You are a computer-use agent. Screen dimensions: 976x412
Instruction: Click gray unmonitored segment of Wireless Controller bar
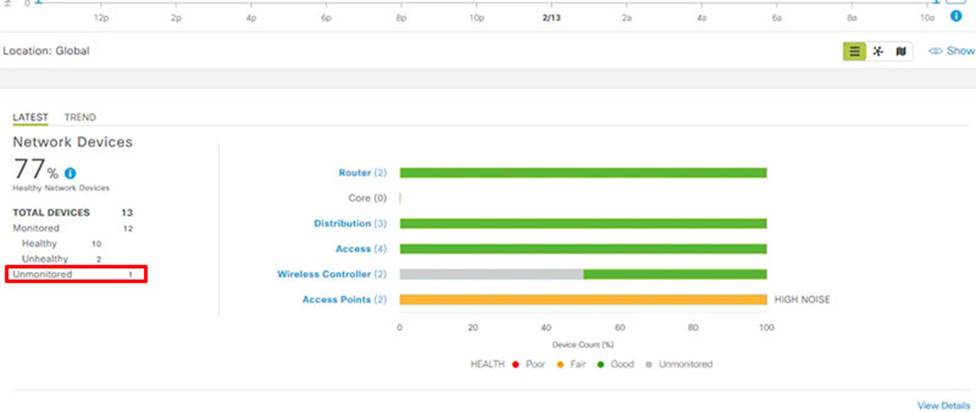(490, 274)
